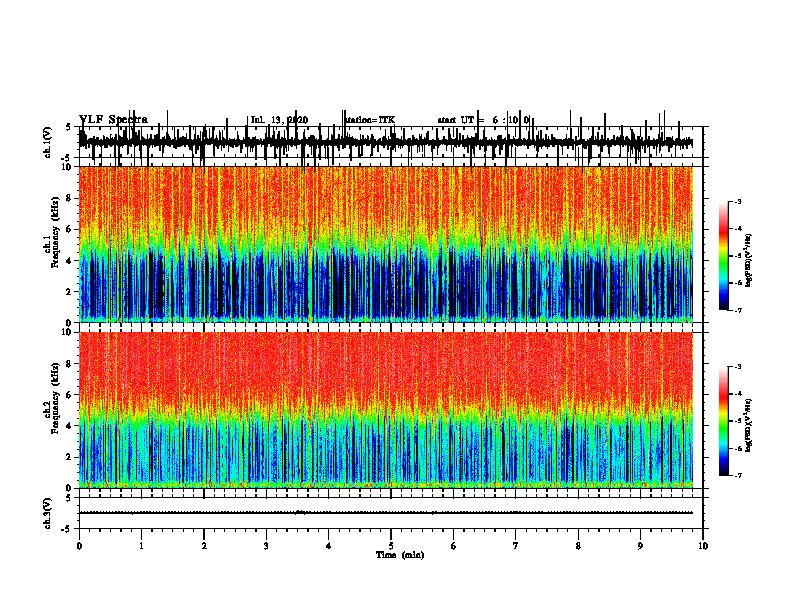Click the "ch.1(V)" waveform axis label
Viewport: 792px width, 612px height.
click(48, 142)
